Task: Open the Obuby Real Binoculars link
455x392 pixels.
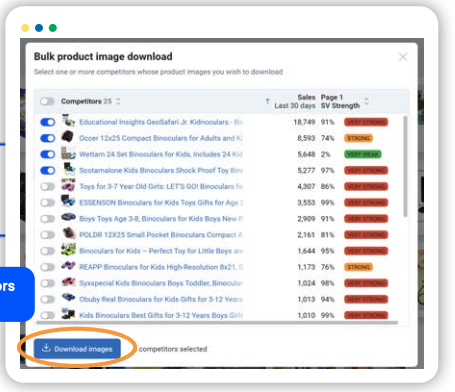Action: click(x=161, y=299)
